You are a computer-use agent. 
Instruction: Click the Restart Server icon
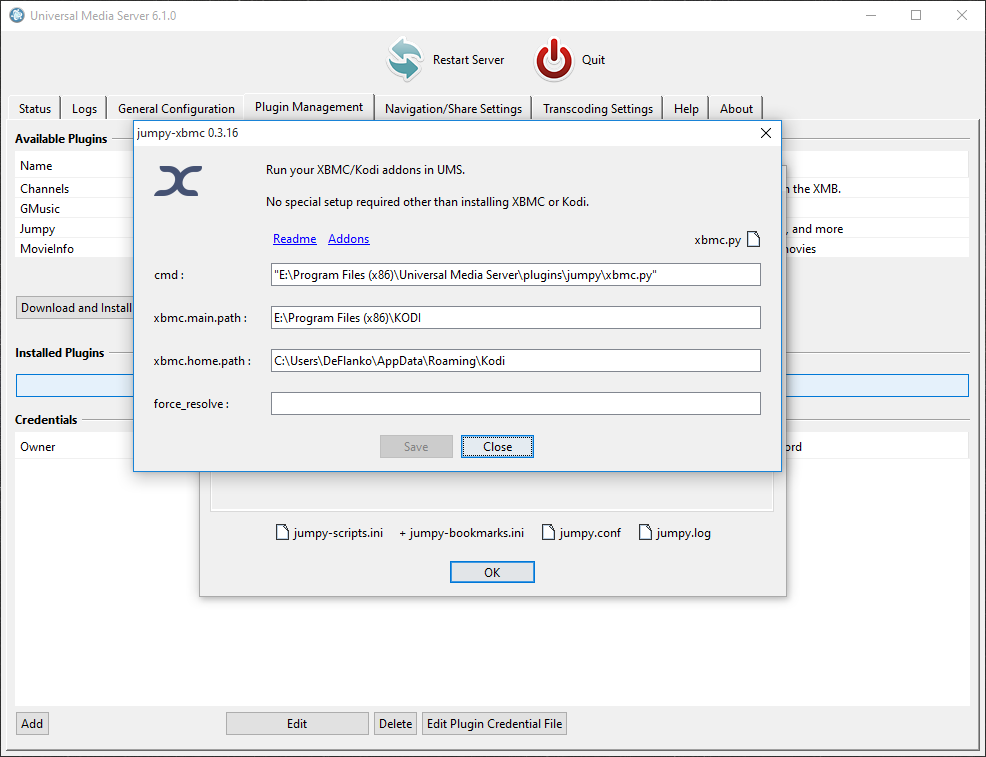(x=404, y=60)
